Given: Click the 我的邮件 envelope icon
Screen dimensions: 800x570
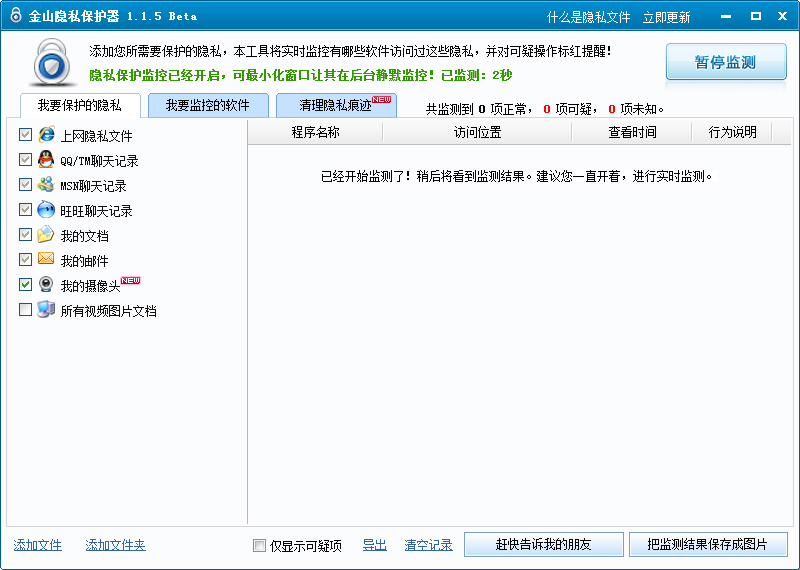Looking at the screenshot, I should (x=46, y=260).
